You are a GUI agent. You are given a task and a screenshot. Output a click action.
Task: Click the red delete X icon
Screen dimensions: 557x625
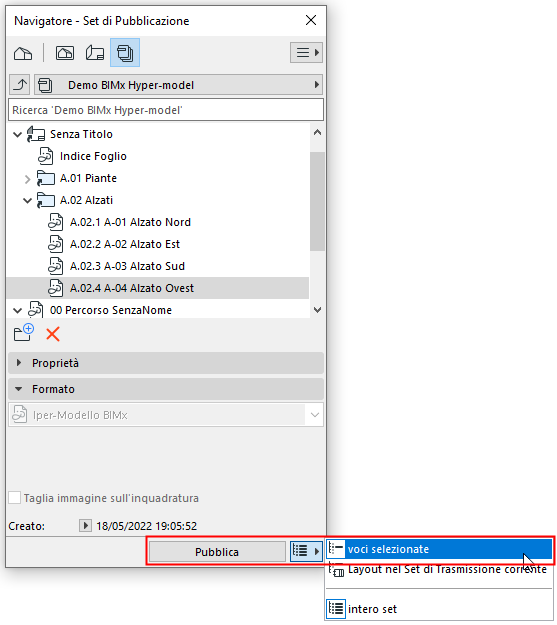(x=53, y=334)
